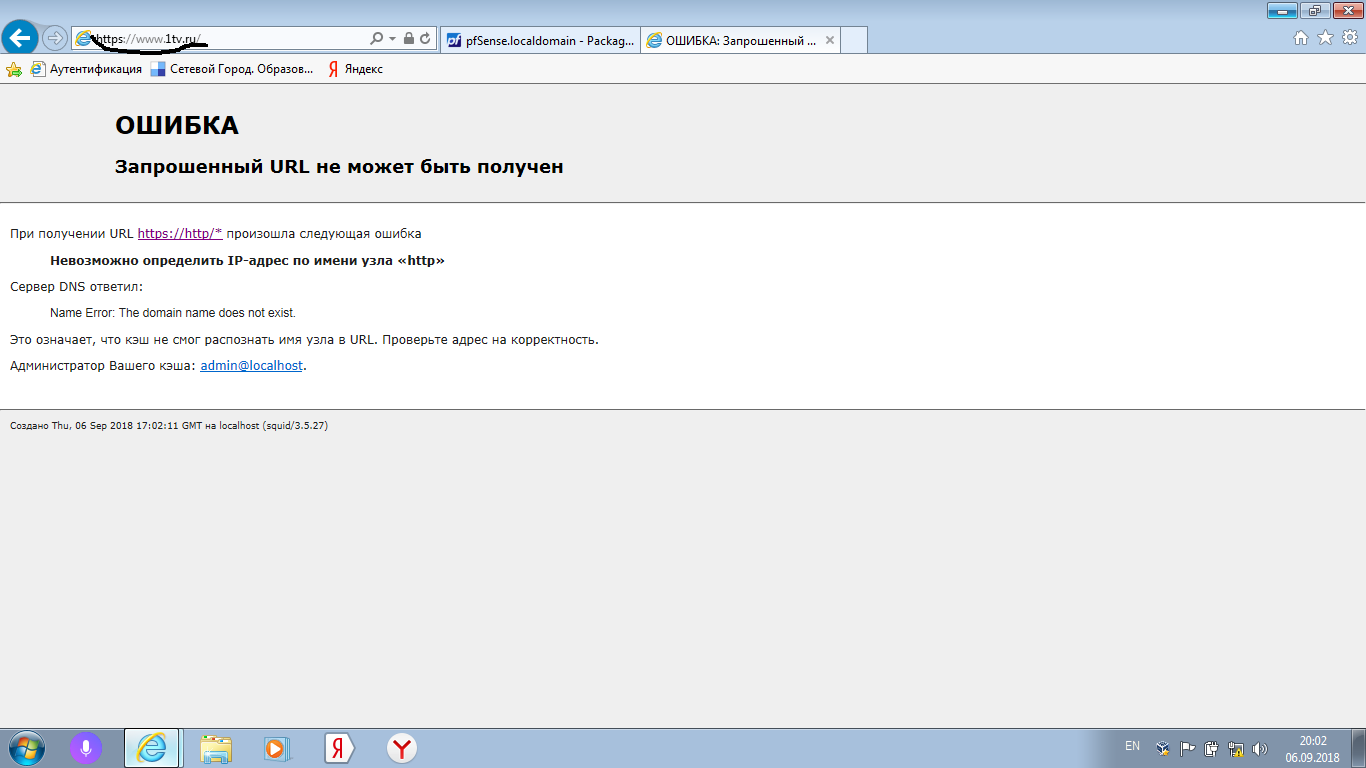Click the security lock icon in address bar
Viewport: 1366px width, 768px height.
(x=409, y=39)
